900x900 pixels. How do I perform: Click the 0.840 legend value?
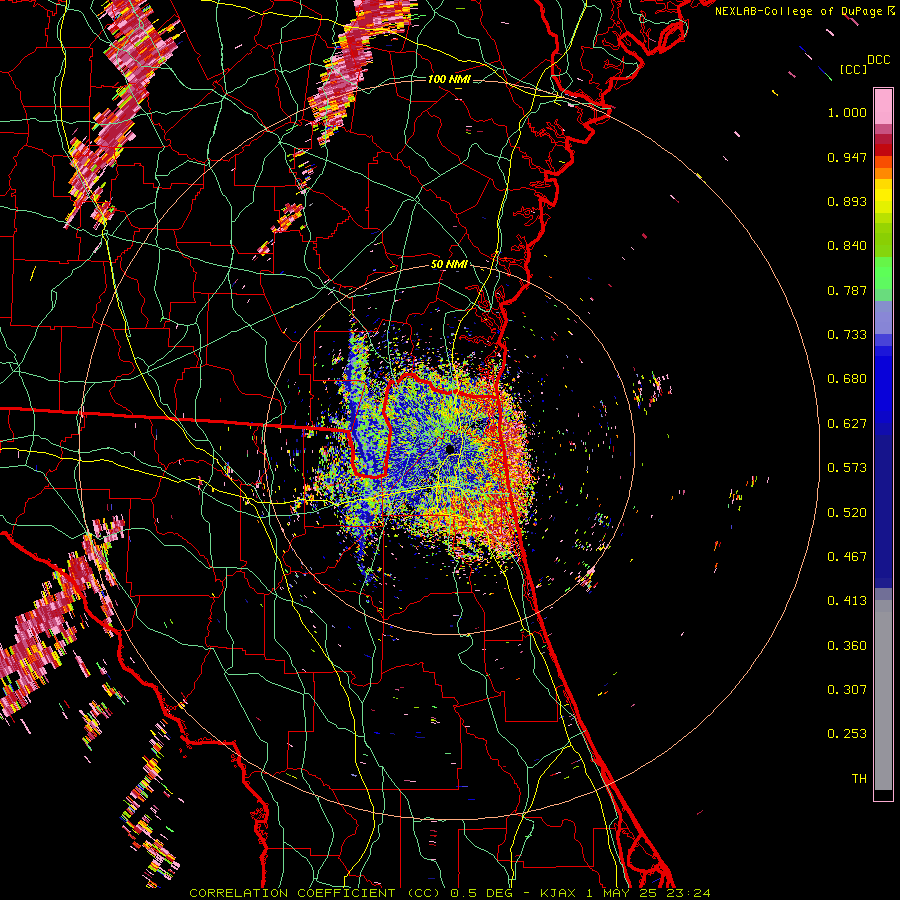click(847, 246)
